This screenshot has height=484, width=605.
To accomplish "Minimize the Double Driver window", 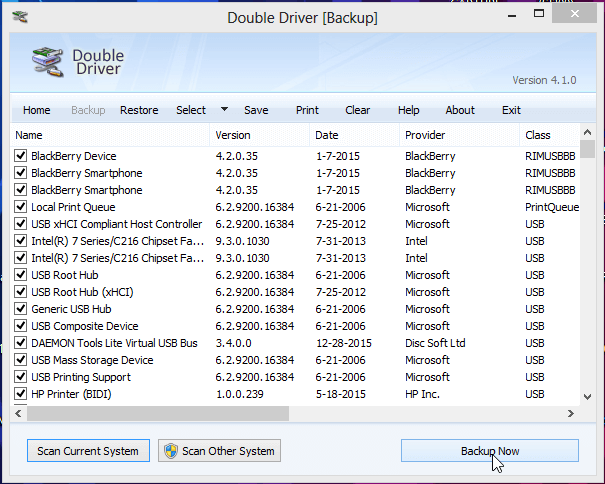I will pos(512,15).
